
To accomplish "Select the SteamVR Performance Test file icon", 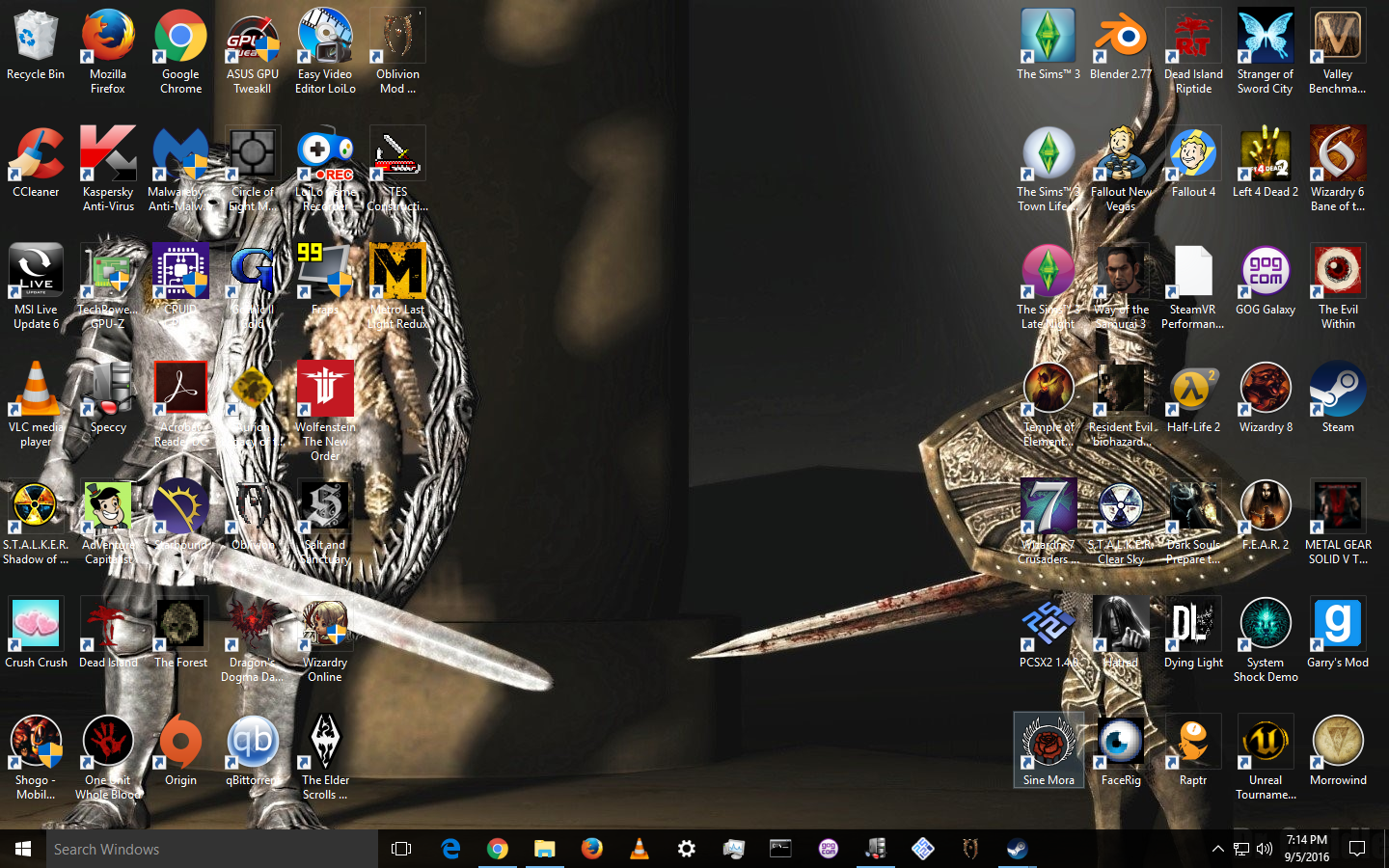I will click(1193, 287).
